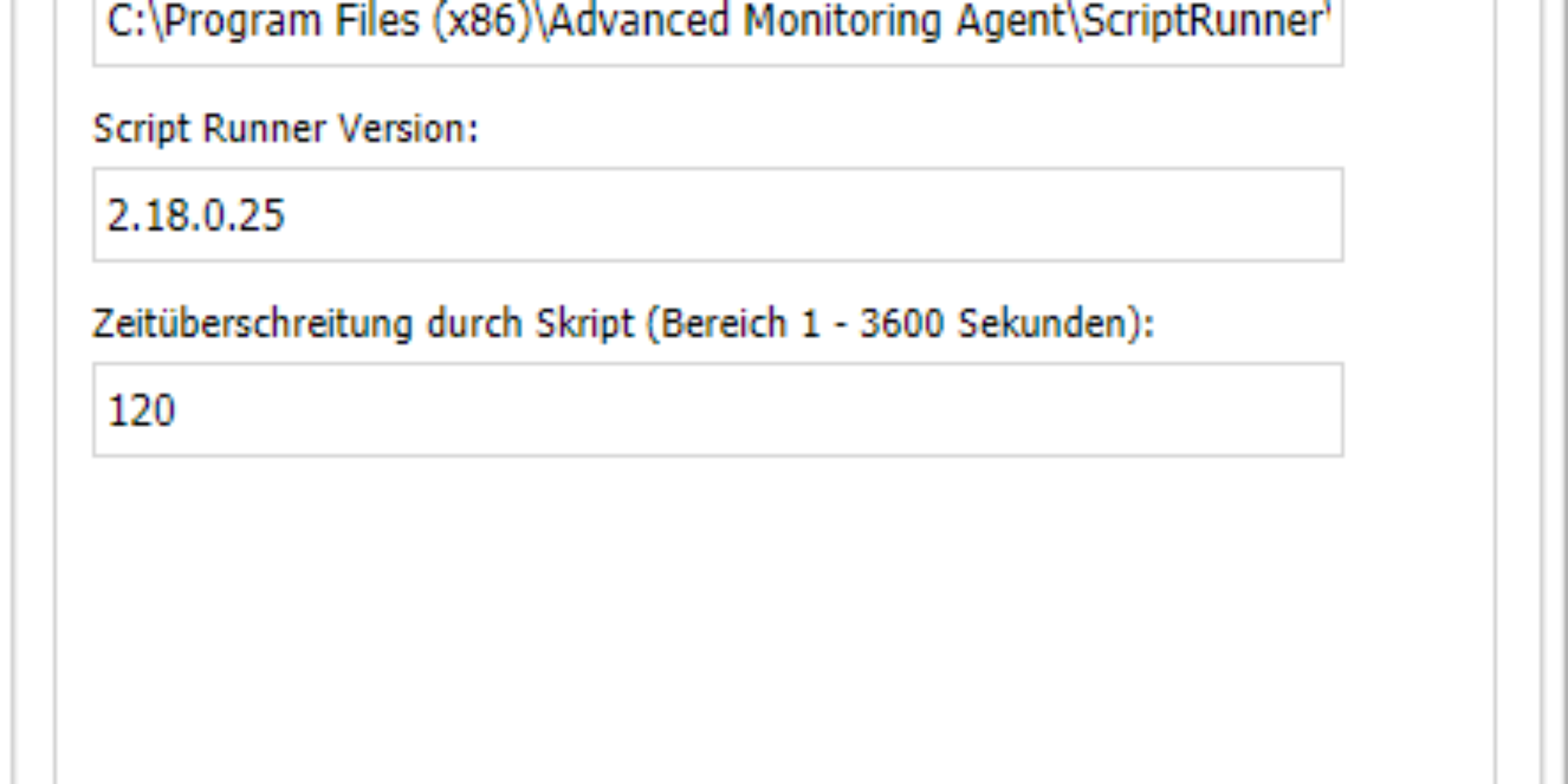Click the script timeout seconds input field
Screen dimensions: 1568x784
pyautogui.click(x=718, y=410)
